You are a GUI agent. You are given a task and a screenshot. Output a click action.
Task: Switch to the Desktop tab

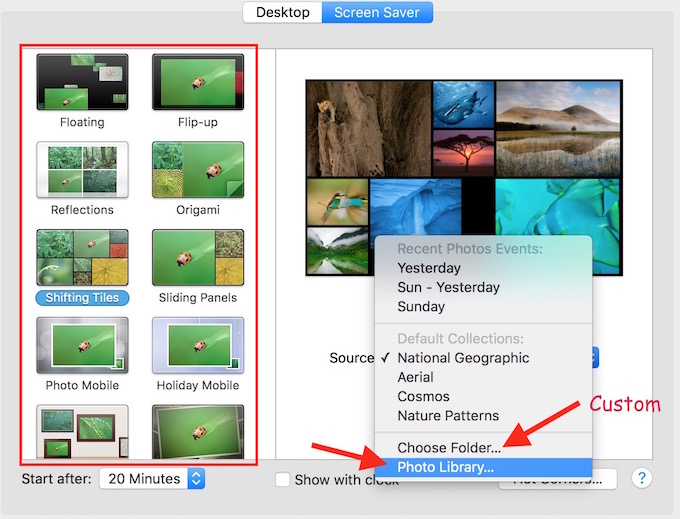coord(283,12)
